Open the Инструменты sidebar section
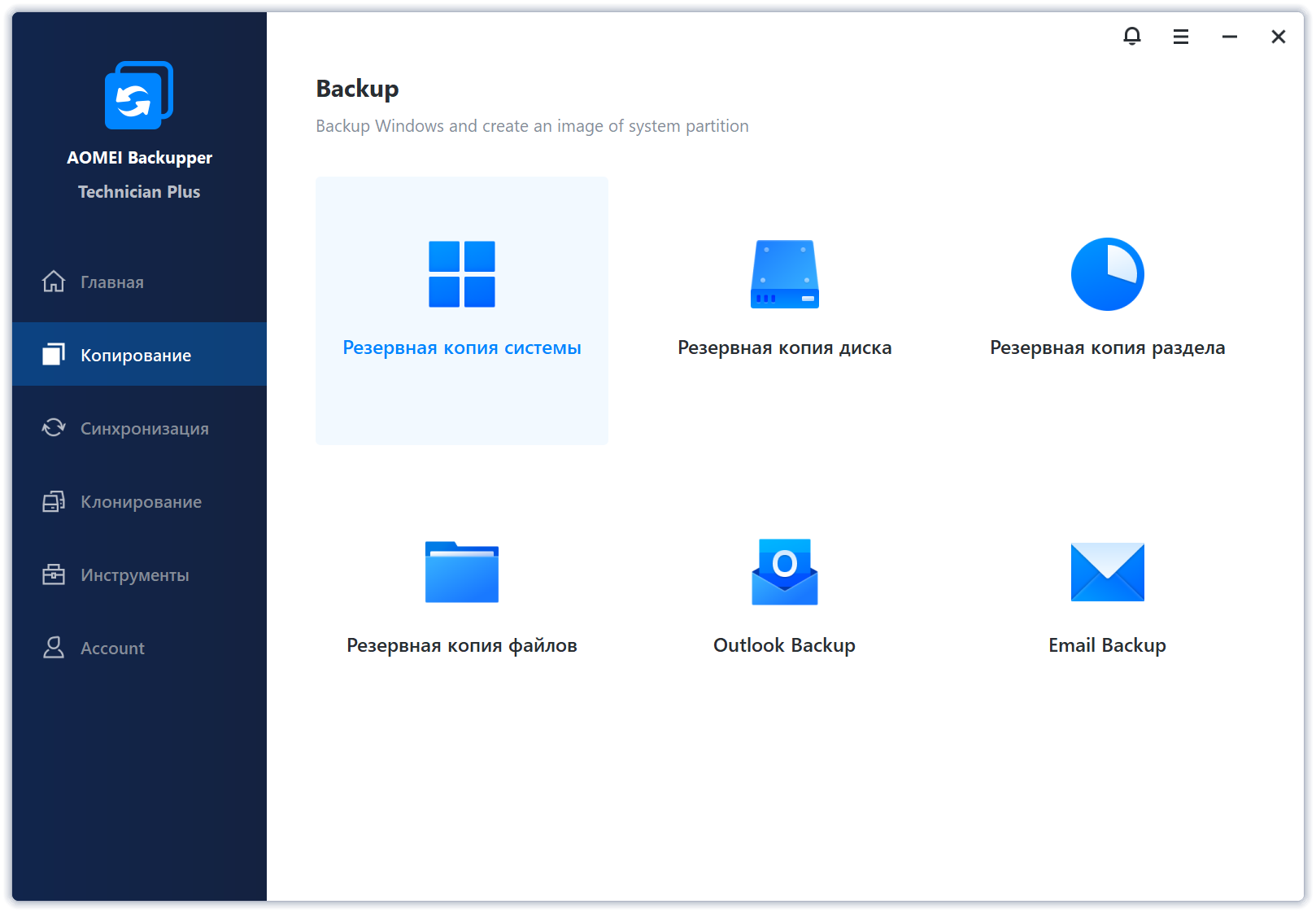 pyautogui.click(x=134, y=575)
